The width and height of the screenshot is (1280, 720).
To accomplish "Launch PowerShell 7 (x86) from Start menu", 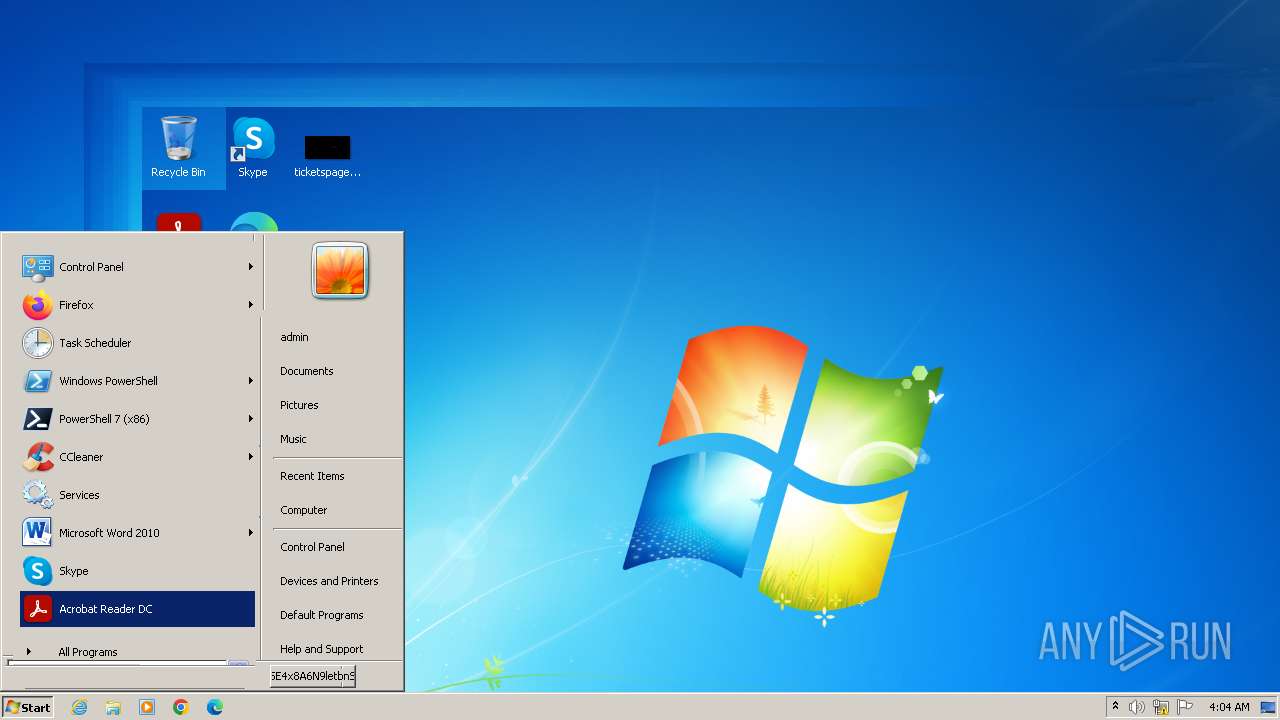I will (137, 419).
